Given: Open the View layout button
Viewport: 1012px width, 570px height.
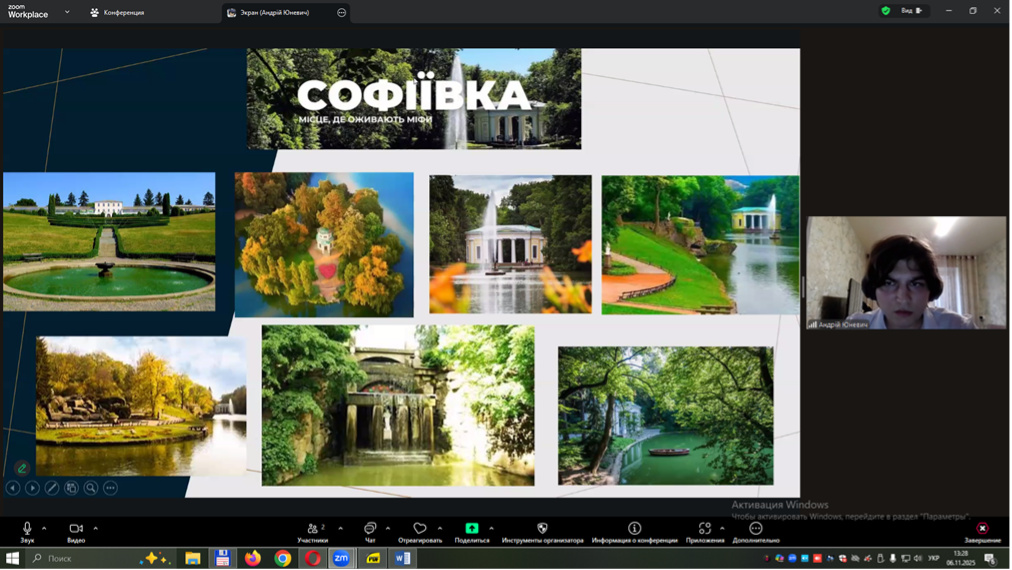Looking at the screenshot, I should 911,11.
